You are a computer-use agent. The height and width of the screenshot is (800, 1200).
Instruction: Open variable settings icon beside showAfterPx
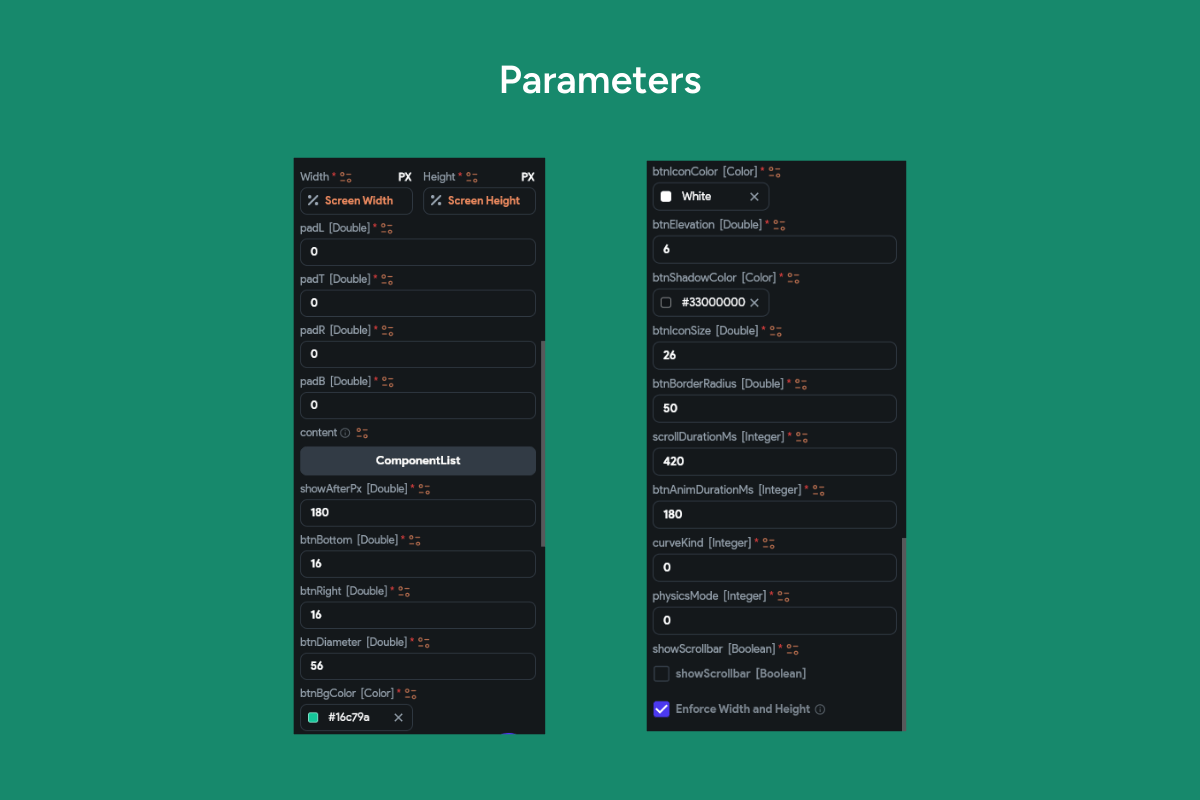424,489
